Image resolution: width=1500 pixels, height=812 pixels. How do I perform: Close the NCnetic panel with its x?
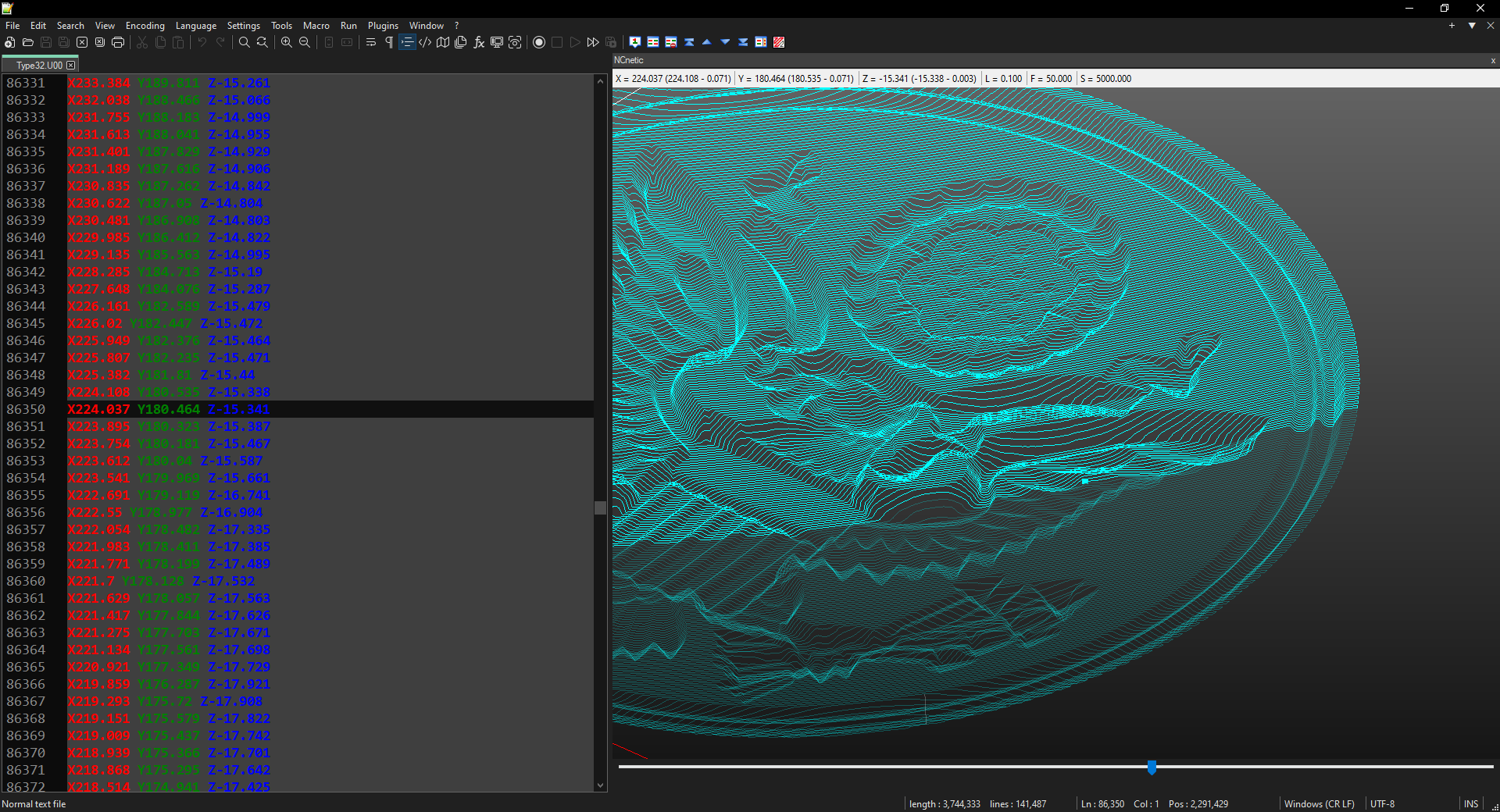point(1493,60)
